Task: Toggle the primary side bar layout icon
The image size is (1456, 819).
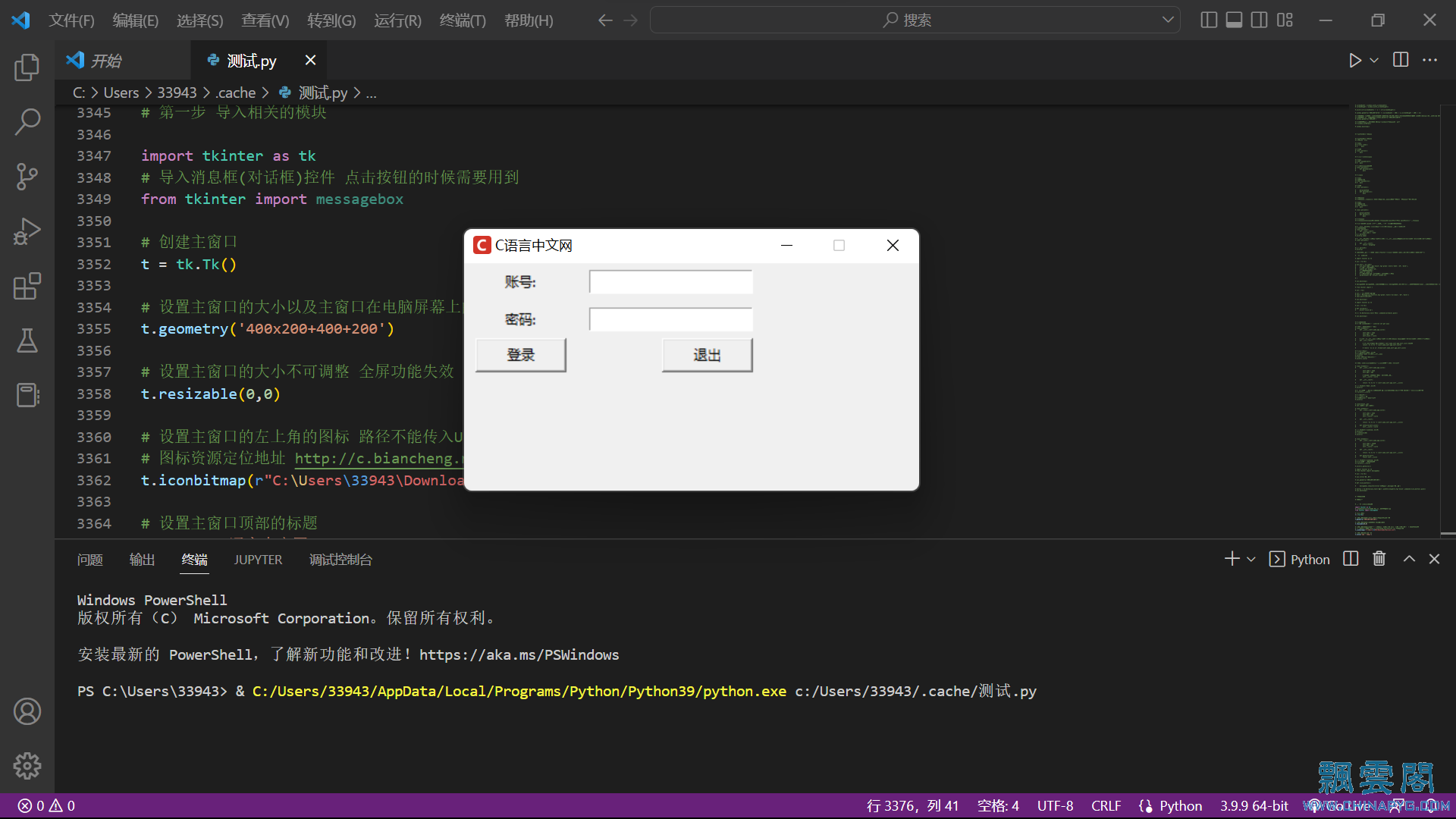Action: tap(1210, 20)
